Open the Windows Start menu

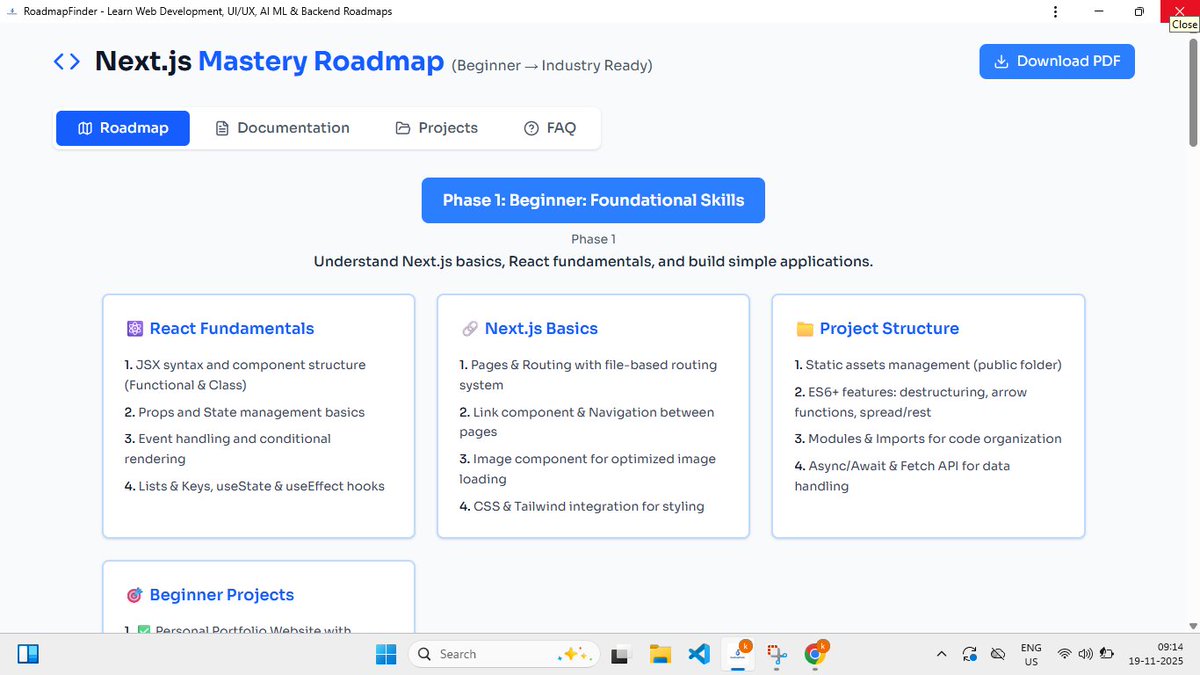click(386, 654)
